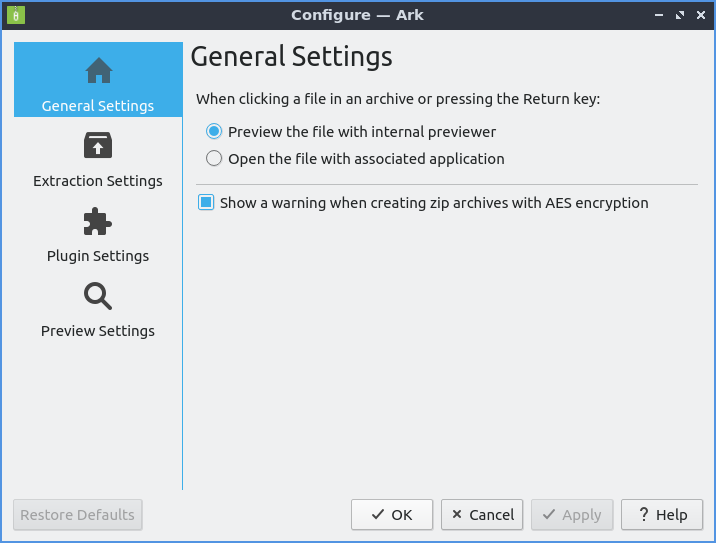716x543 pixels.
Task: Switch to the Extraction Settings page label
Action: pyautogui.click(x=98, y=181)
